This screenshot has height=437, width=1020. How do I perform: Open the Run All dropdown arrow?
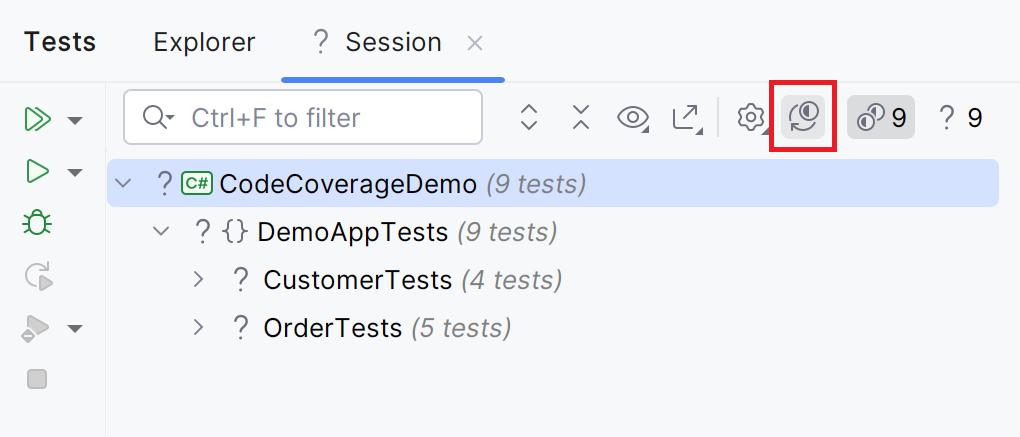click(74, 121)
